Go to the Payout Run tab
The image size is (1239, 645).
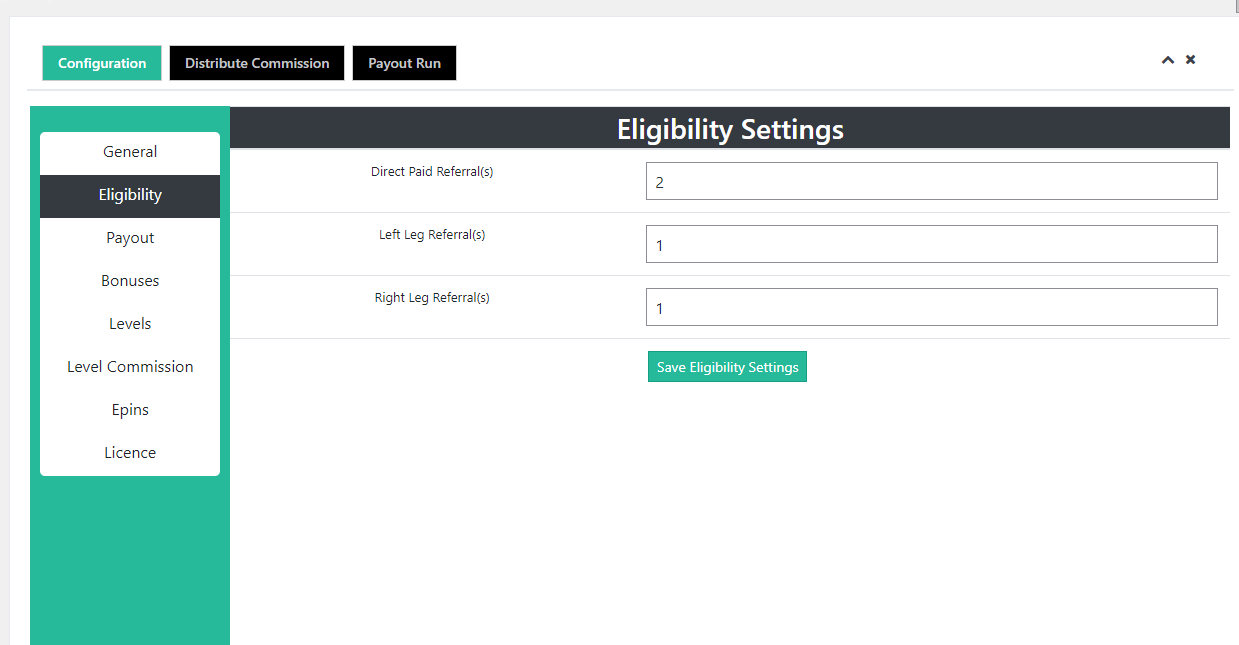(x=404, y=63)
